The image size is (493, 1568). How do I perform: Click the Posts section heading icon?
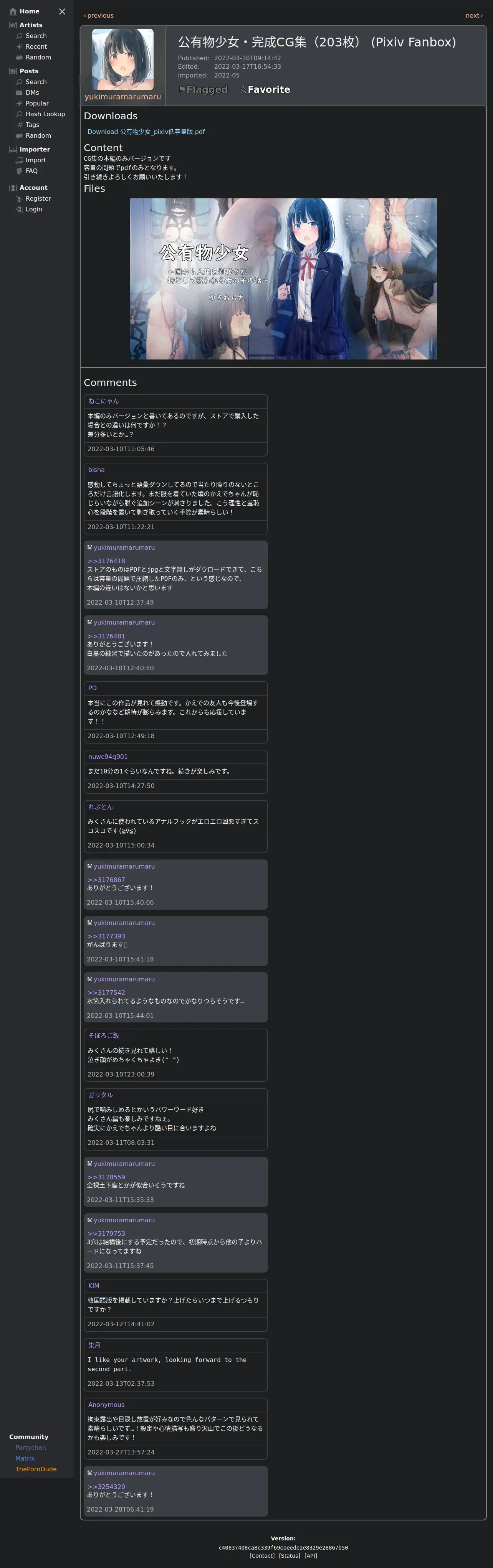(13, 71)
